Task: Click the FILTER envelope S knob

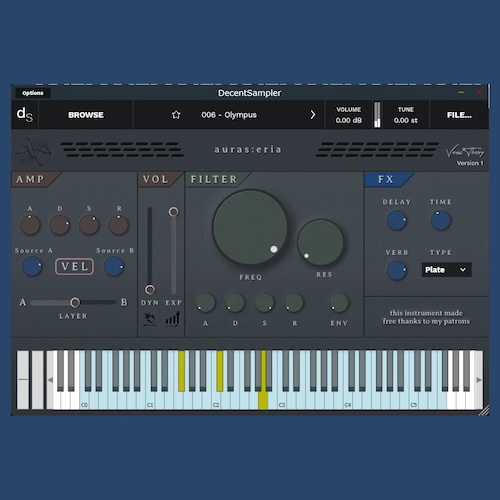Action: [264, 303]
